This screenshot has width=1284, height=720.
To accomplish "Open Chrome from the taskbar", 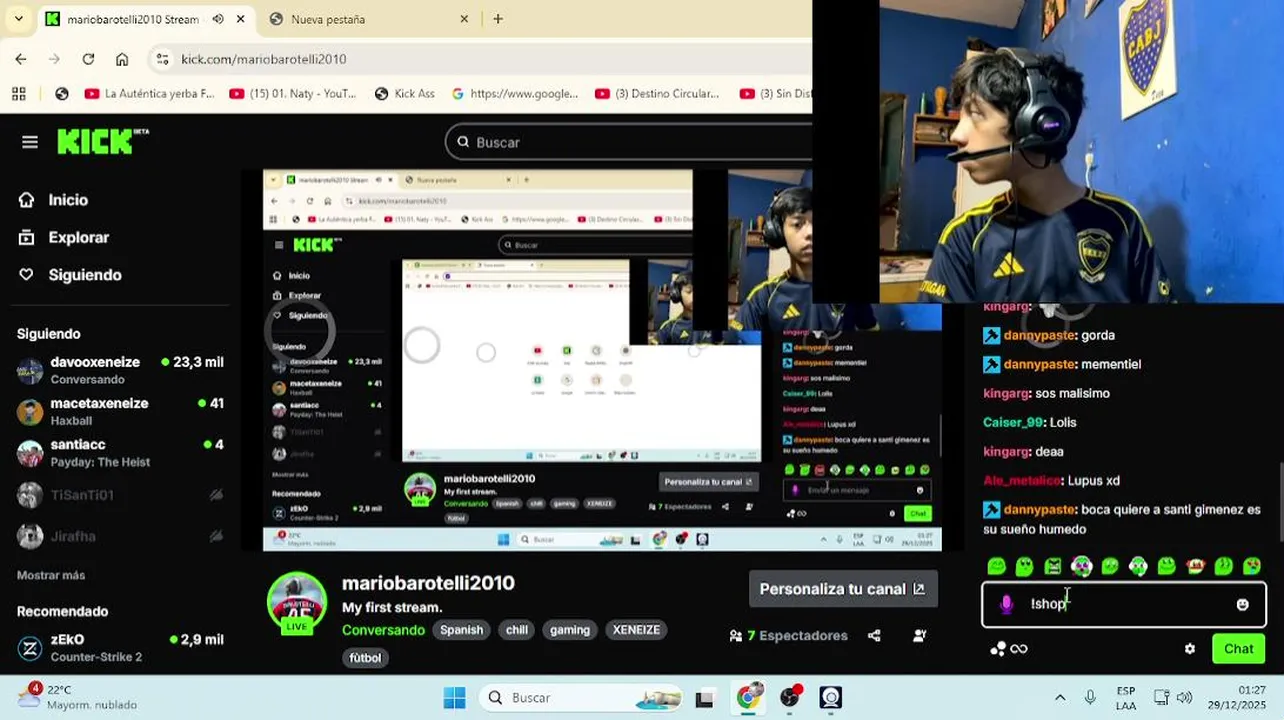I will (748, 698).
